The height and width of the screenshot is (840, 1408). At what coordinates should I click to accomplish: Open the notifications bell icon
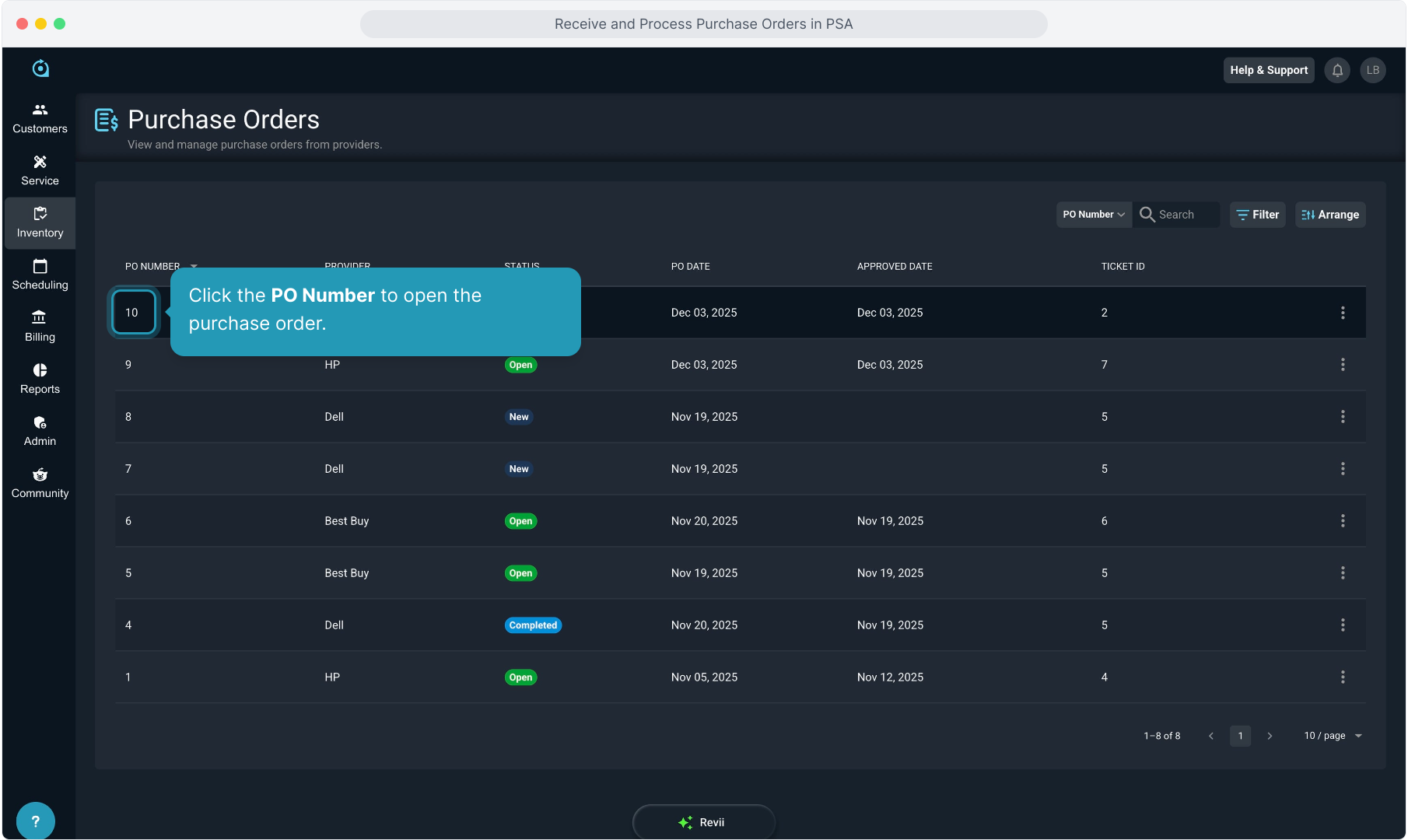click(1337, 70)
